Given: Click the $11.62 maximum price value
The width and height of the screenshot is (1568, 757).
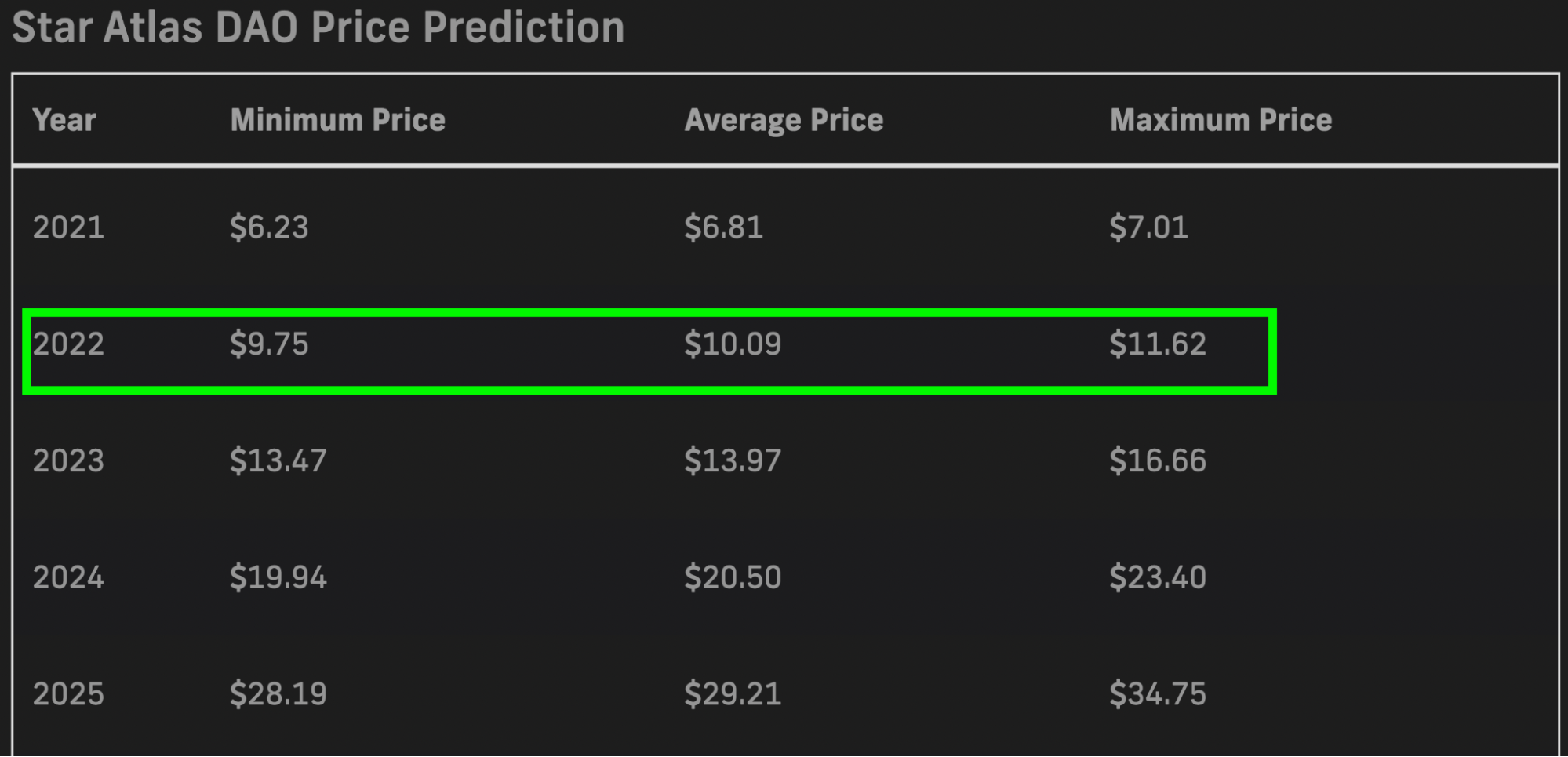Looking at the screenshot, I should point(1158,344).
